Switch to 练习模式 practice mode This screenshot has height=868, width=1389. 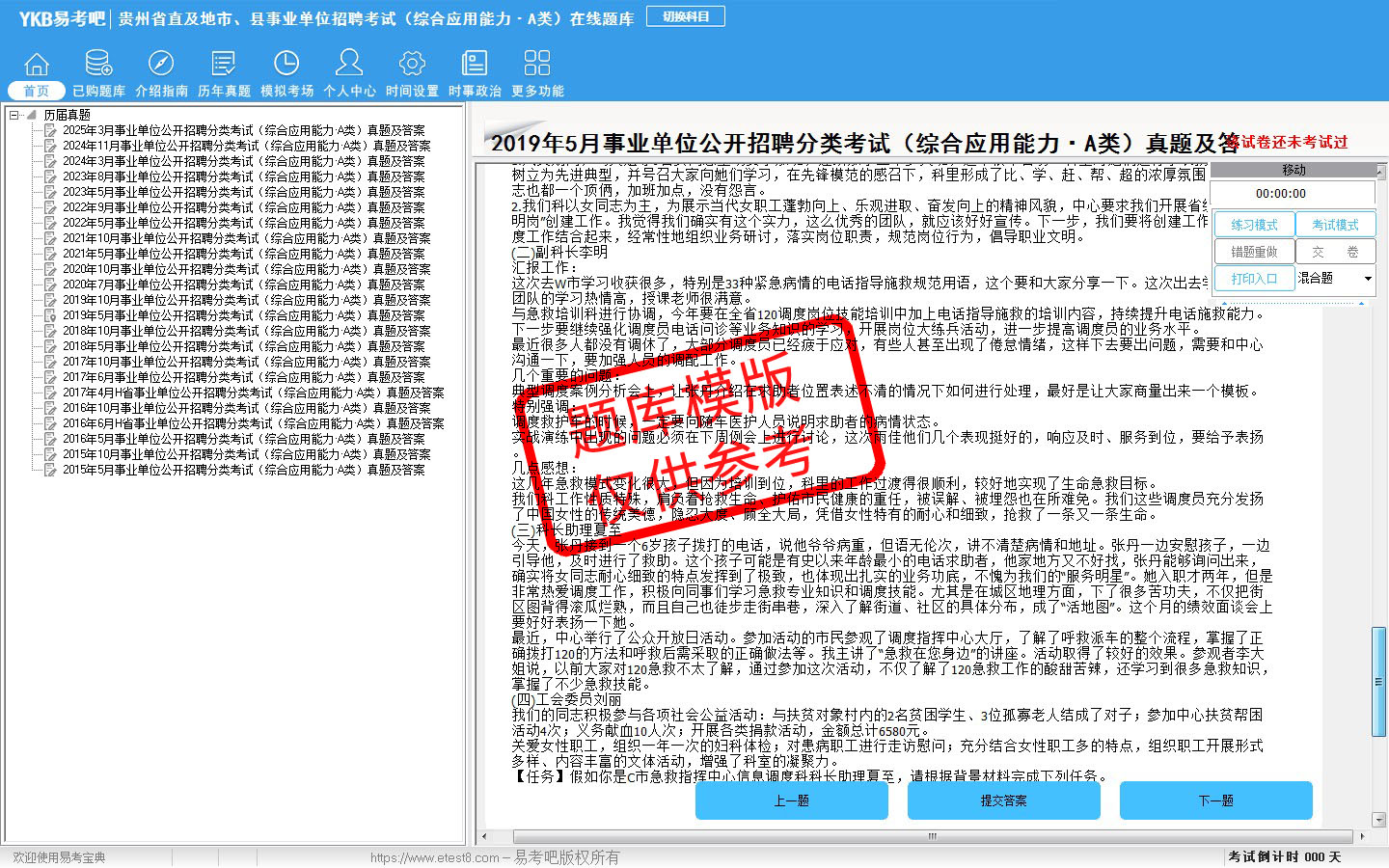(x=1254, y=225)
